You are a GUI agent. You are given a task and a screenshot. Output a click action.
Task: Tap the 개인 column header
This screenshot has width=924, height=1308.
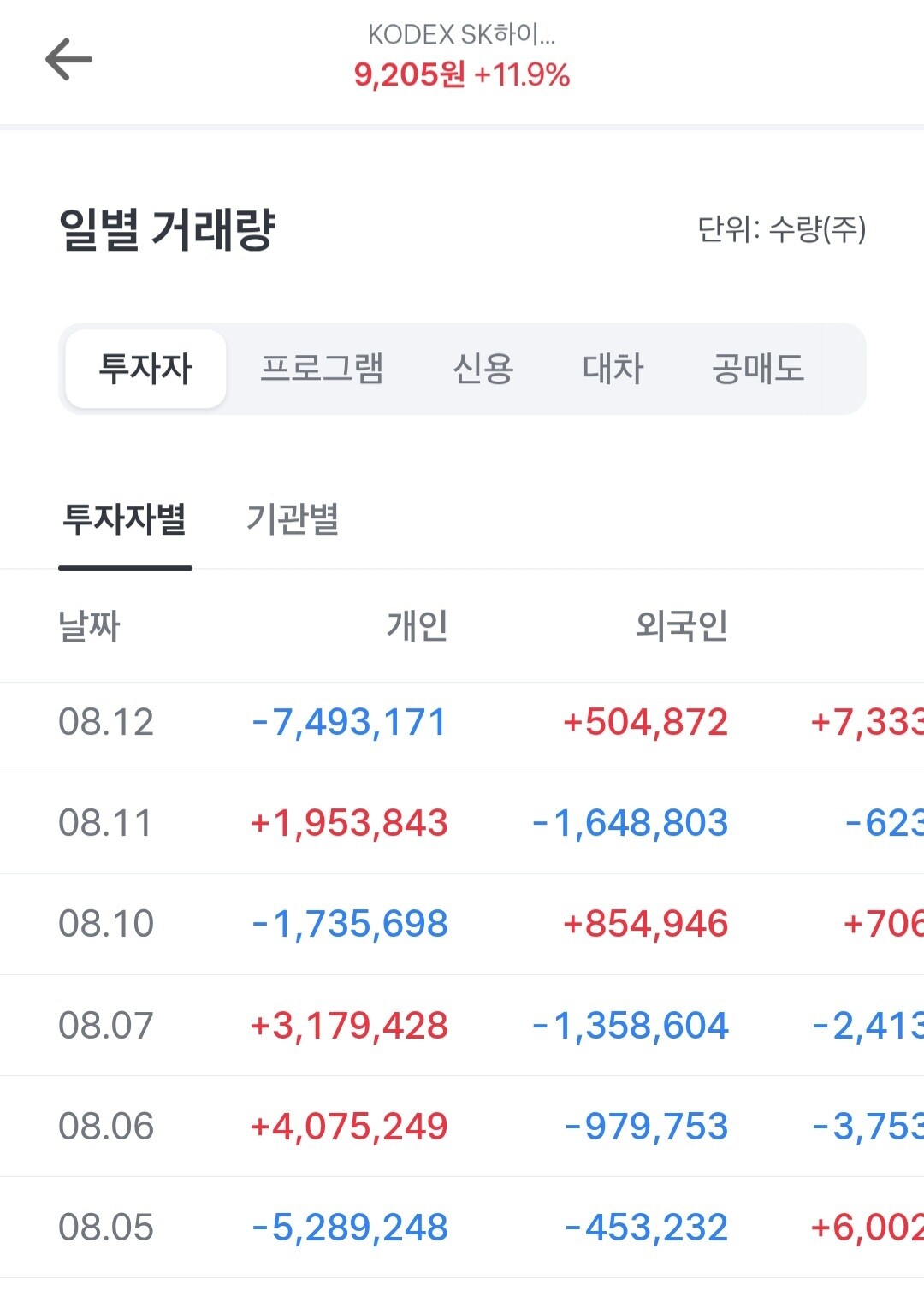418,625
